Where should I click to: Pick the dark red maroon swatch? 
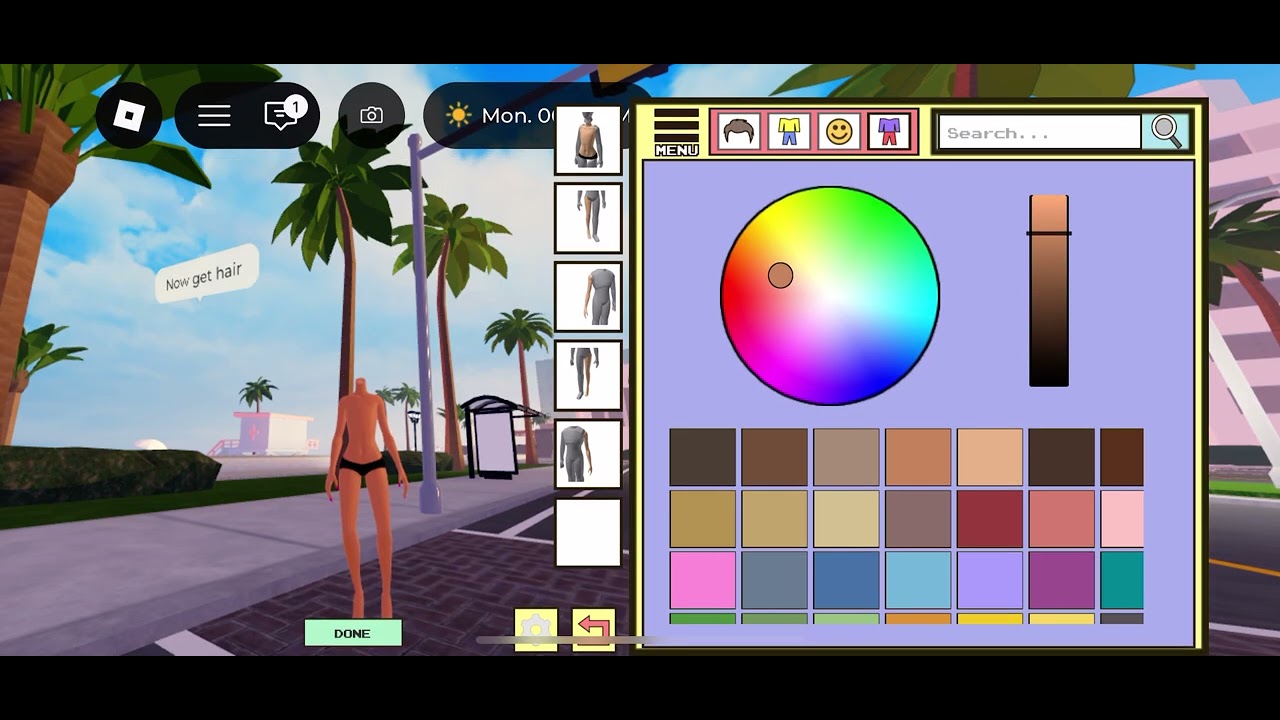[x=990, y=519]
